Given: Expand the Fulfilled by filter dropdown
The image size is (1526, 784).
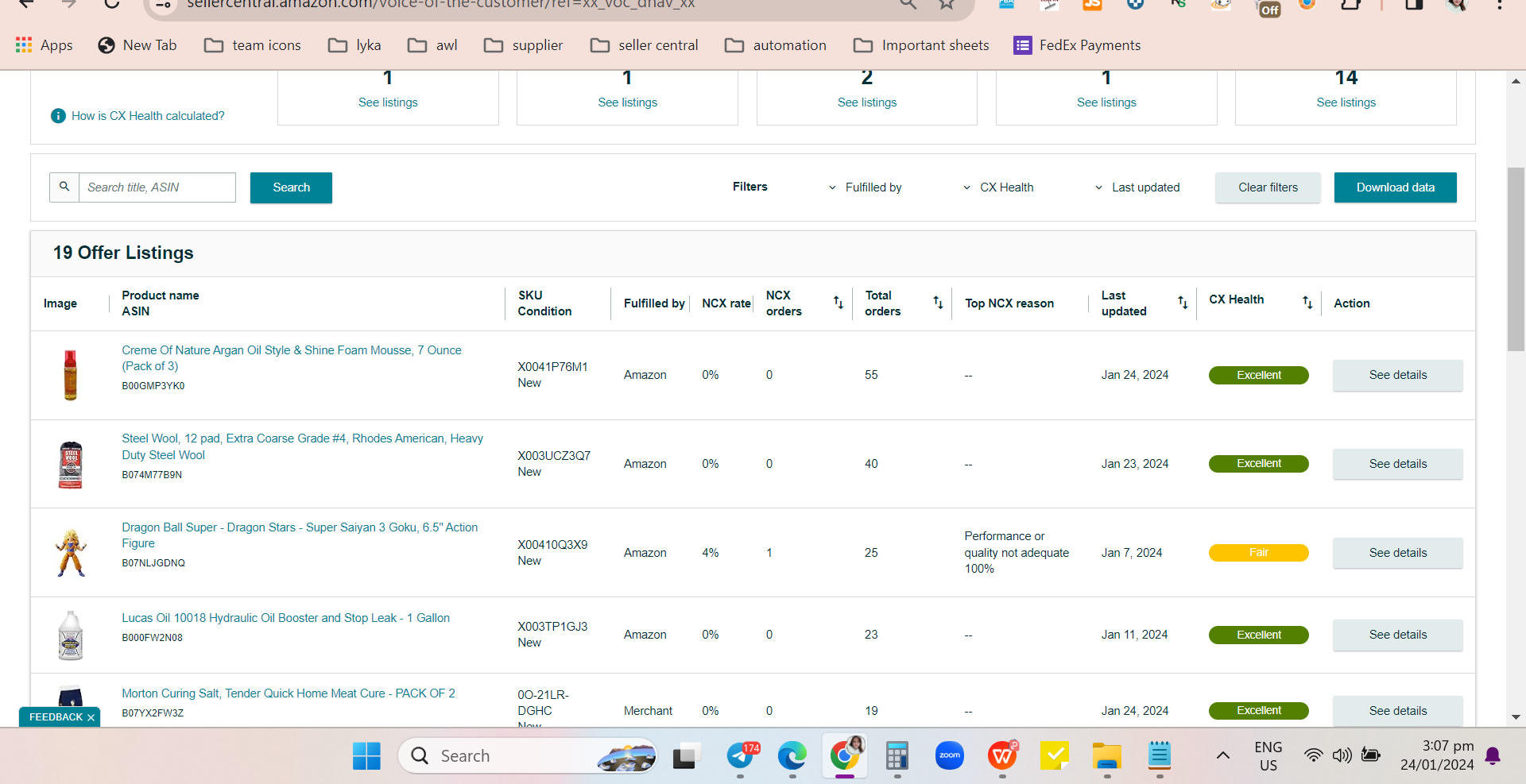Looking at the screenshot, I should (x=865, y=187).
